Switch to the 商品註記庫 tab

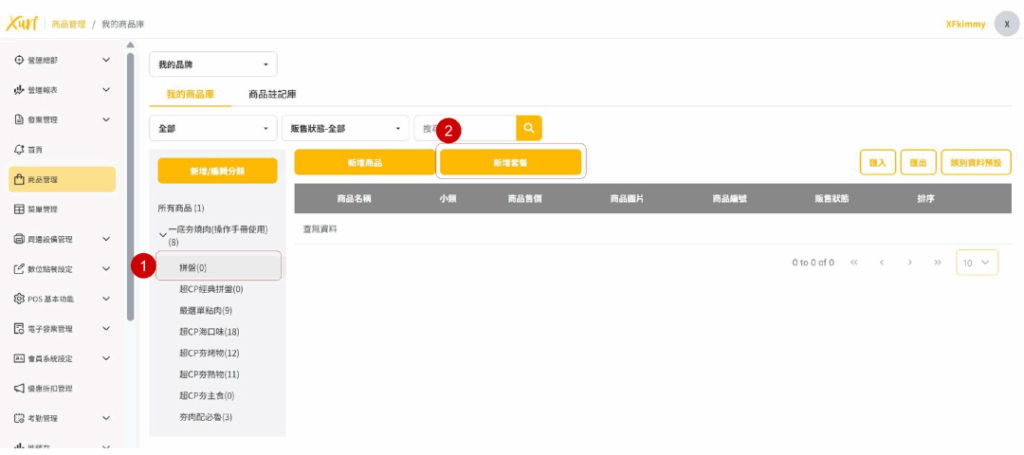(272, 94)
